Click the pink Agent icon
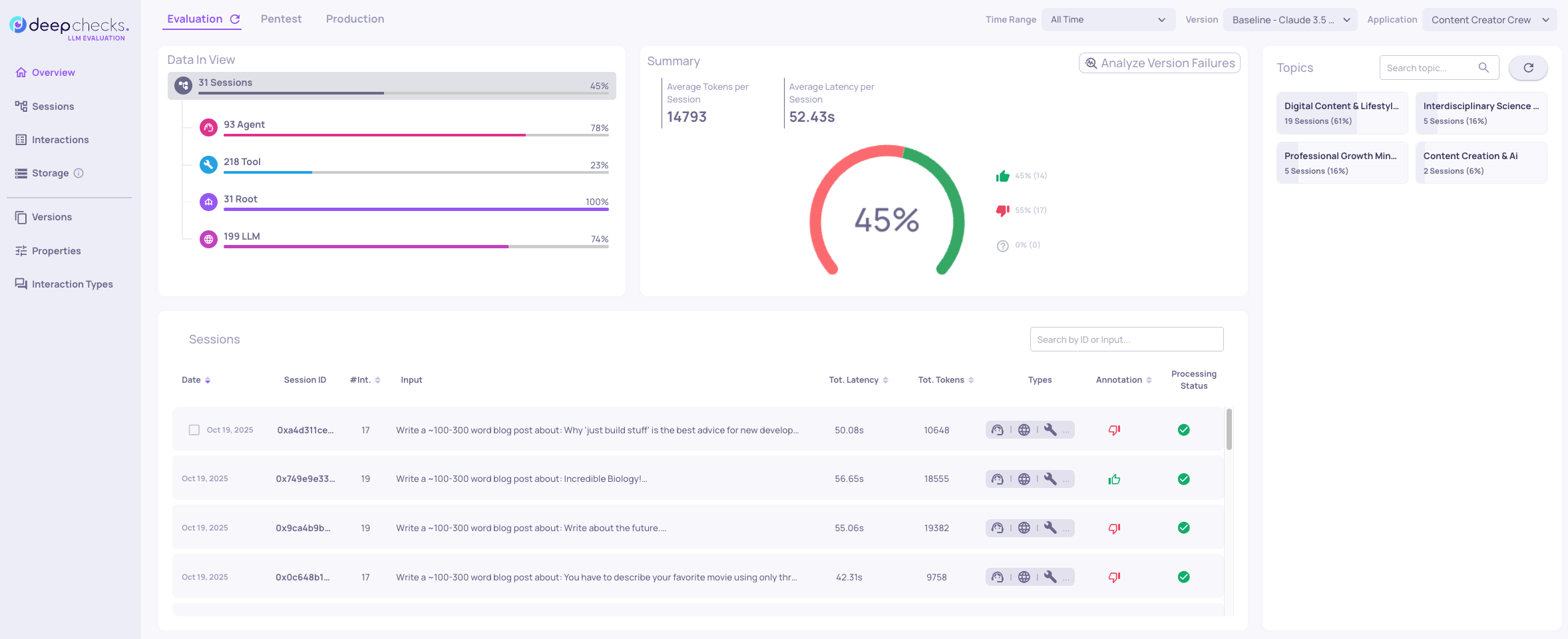The width and height of the screenshot is (1568, 639). [x=208, y=127]
